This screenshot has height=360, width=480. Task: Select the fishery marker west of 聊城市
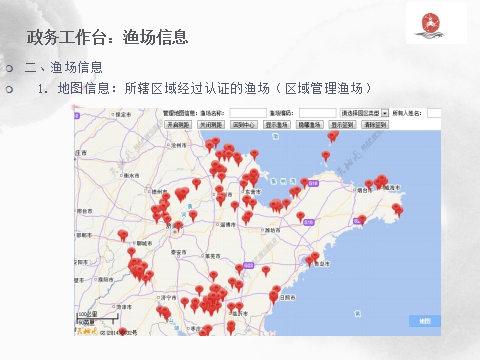(x=123, y=235)
